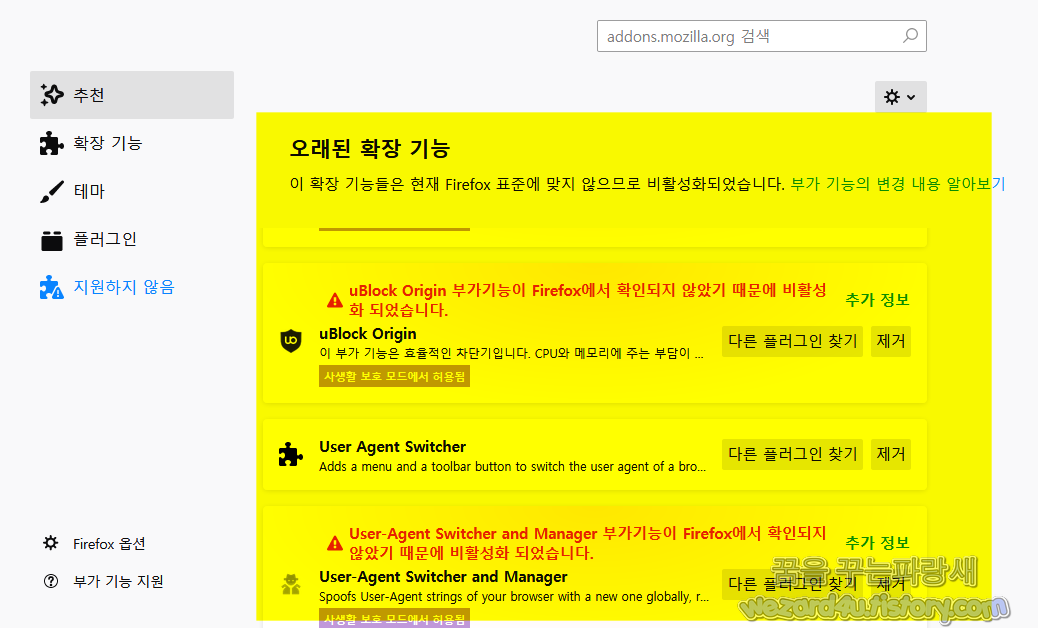Open 추가 정보 link for User-Agent Switcher and Manager
This screenshot has height=628, width=1038.
pos(877,543)
